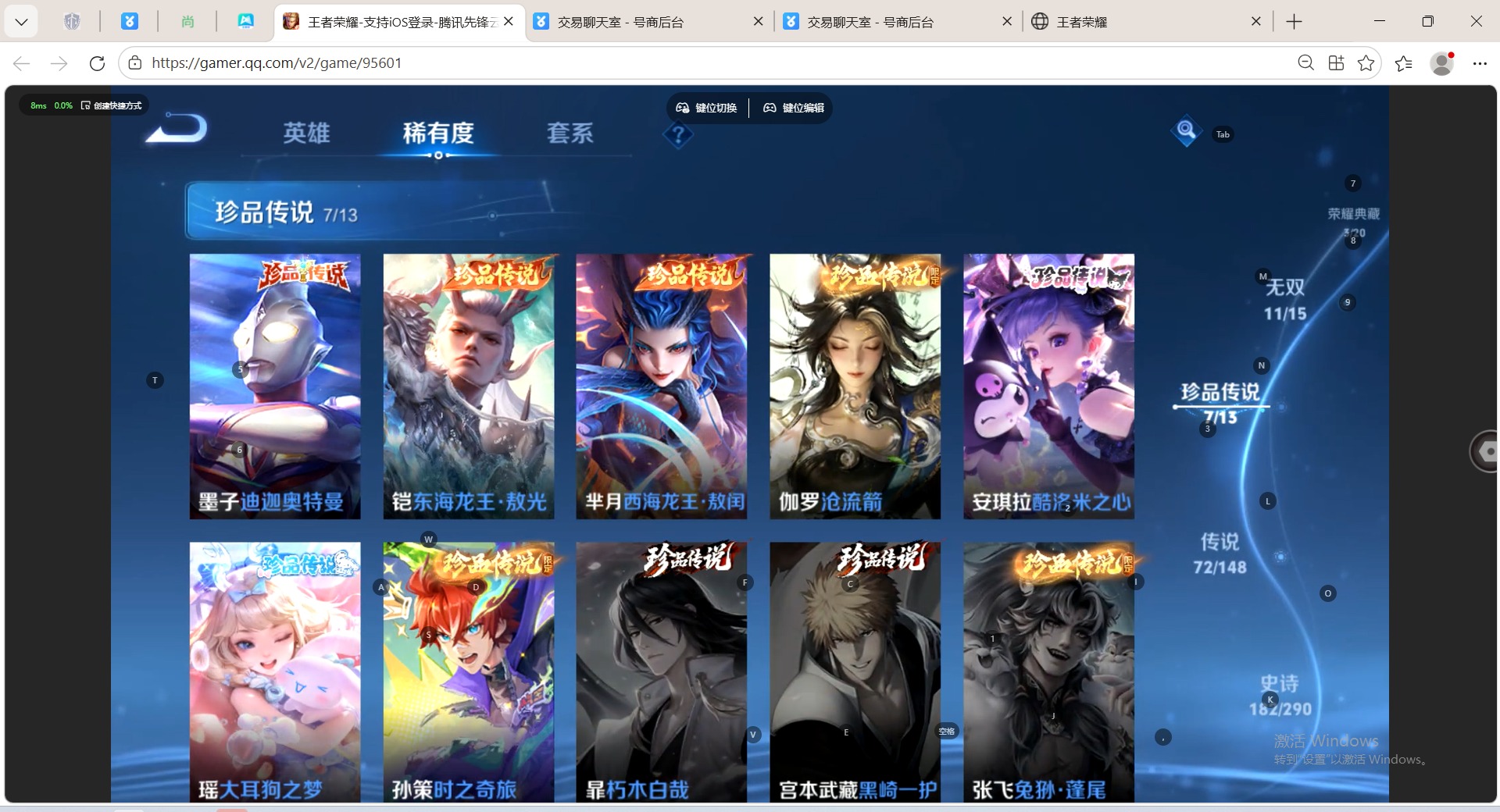The image size is (1500, 812).
Task: Expand the tab list chevron
Action: [x=21, y=22]
